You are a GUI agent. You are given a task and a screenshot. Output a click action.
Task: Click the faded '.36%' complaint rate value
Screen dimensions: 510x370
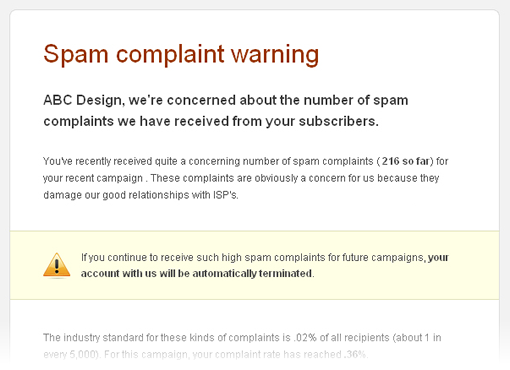[356, 354]
